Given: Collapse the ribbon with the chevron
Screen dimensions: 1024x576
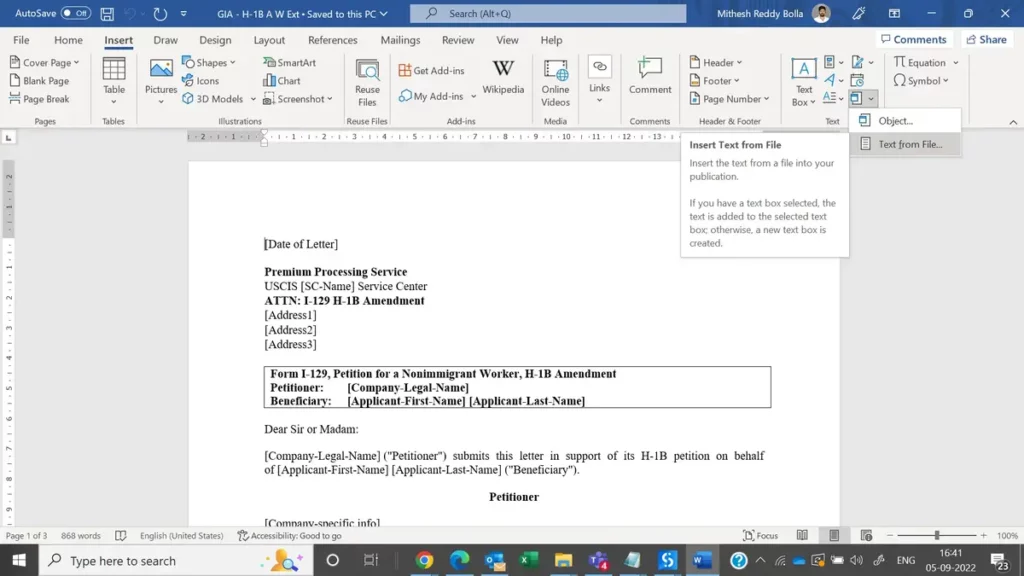Looking at the screenshot, I should click(1013, 122).
